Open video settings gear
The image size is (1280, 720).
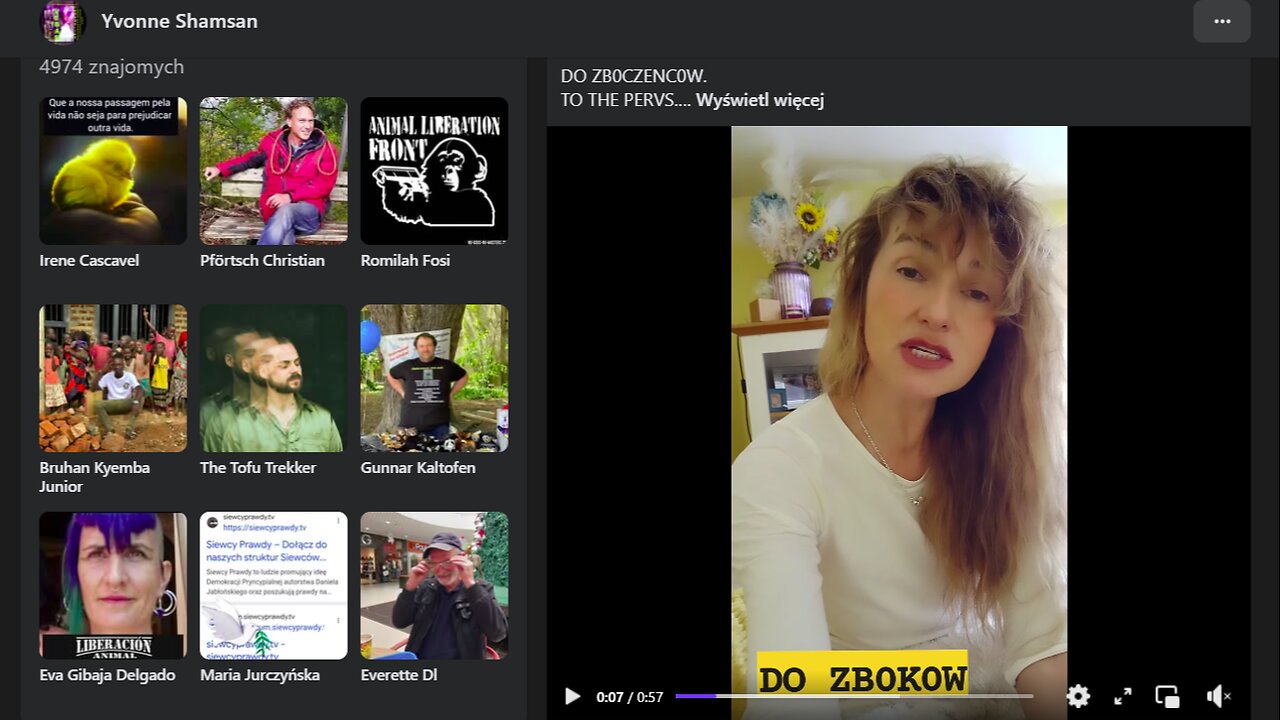pos(1078,696)
